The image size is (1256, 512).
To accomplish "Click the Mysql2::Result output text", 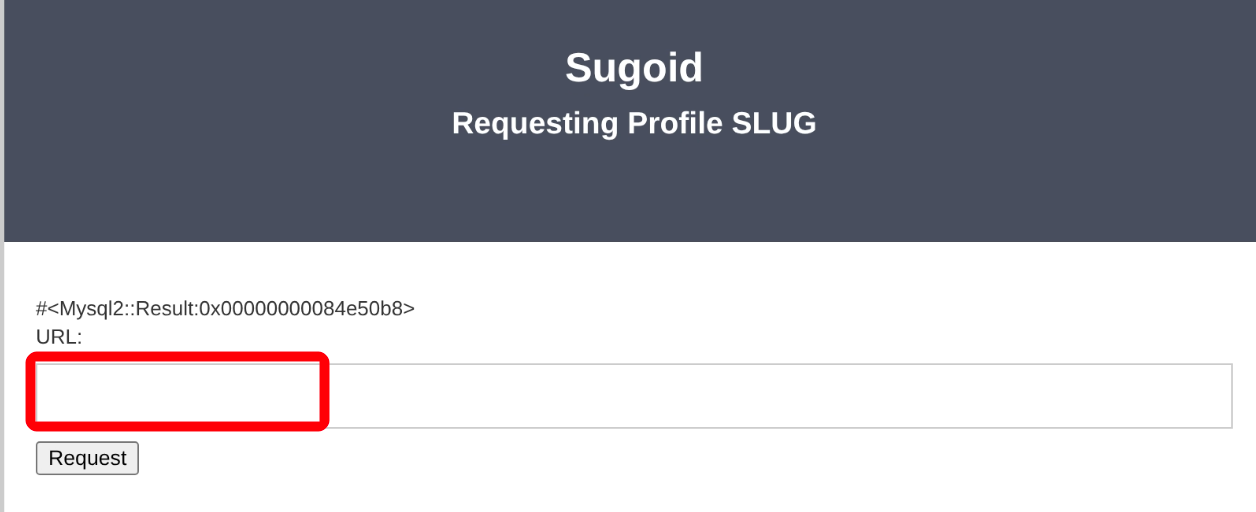I will pos(225,308).
